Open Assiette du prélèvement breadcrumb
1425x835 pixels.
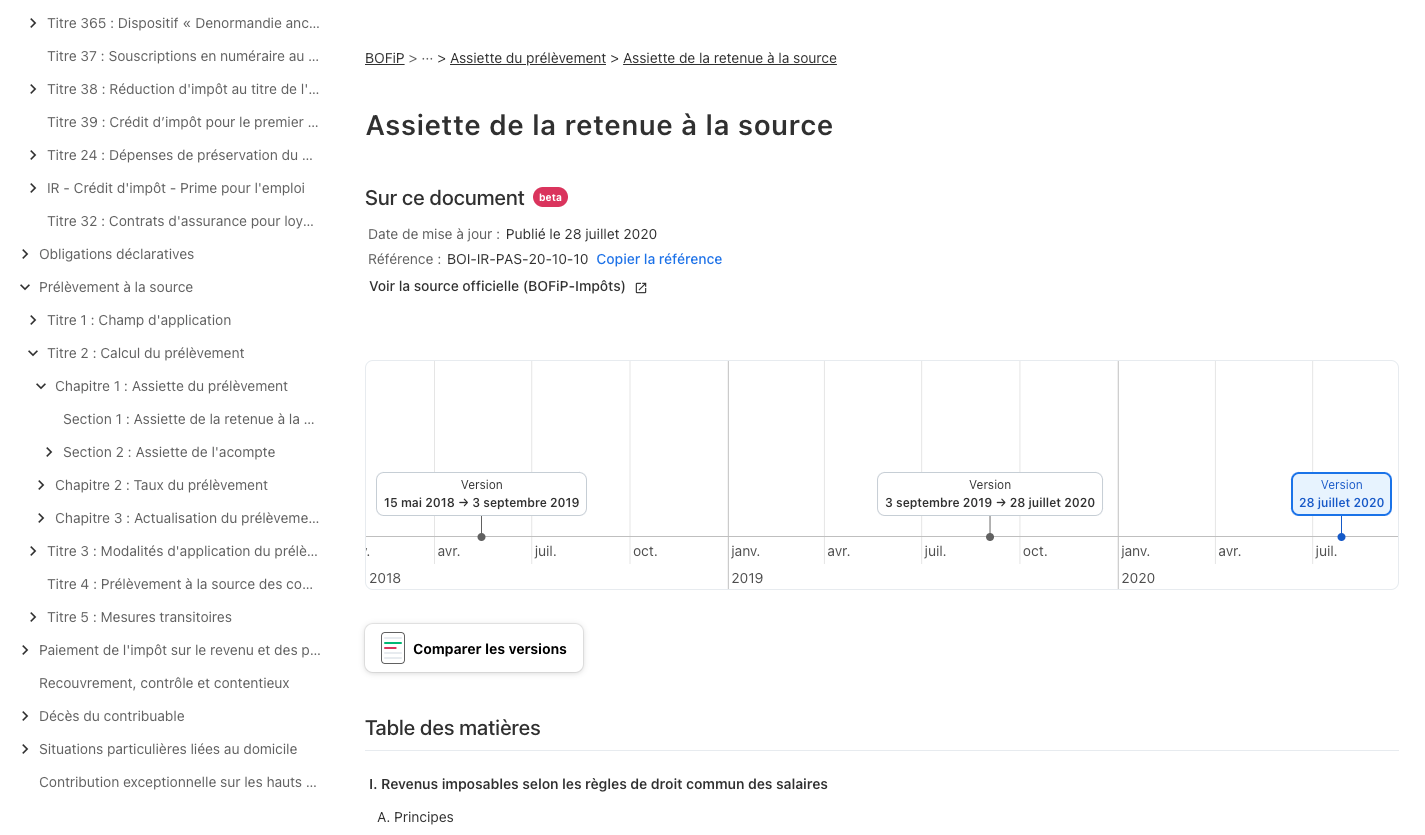click(x=527, y=58)
